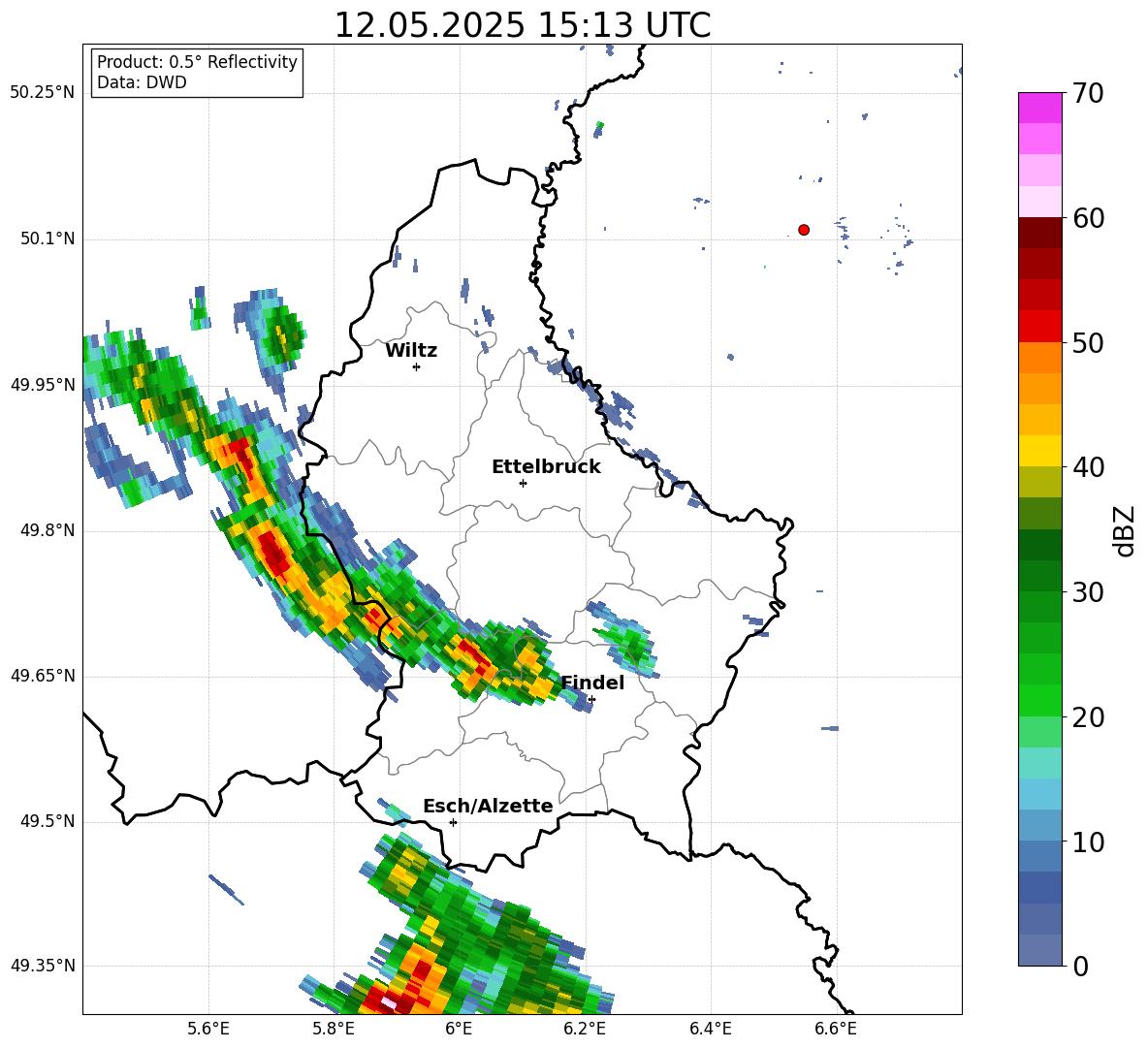The height and width of the screenshot is (1048, 1148).
Task: Click the Ettelbruck city label
Action: pos(546,467)
